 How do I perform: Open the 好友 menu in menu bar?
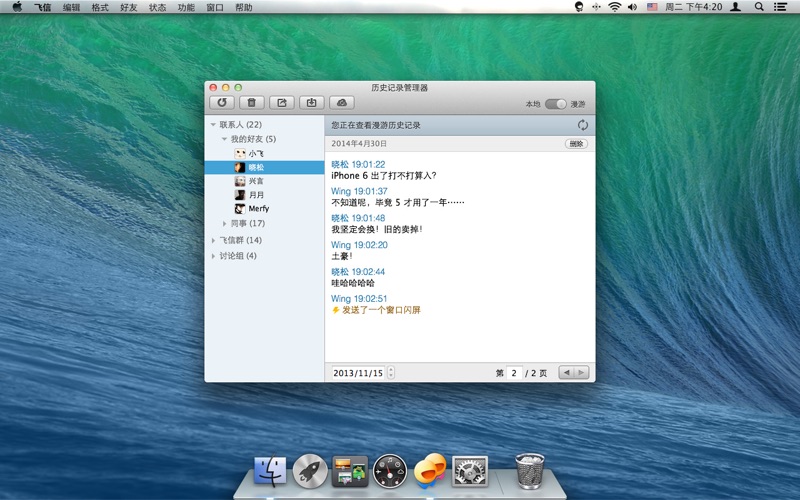point(129,7)
